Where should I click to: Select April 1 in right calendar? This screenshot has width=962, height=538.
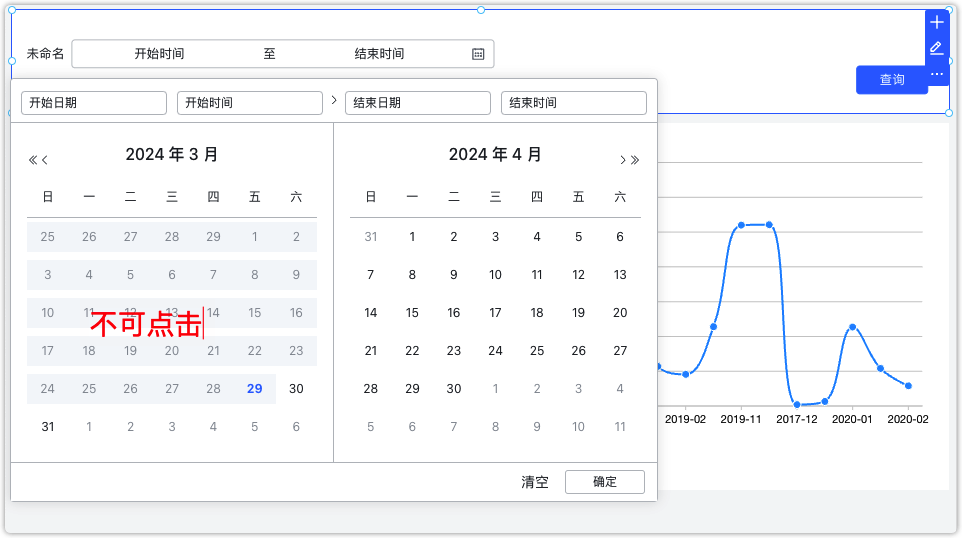coord(412,236)
